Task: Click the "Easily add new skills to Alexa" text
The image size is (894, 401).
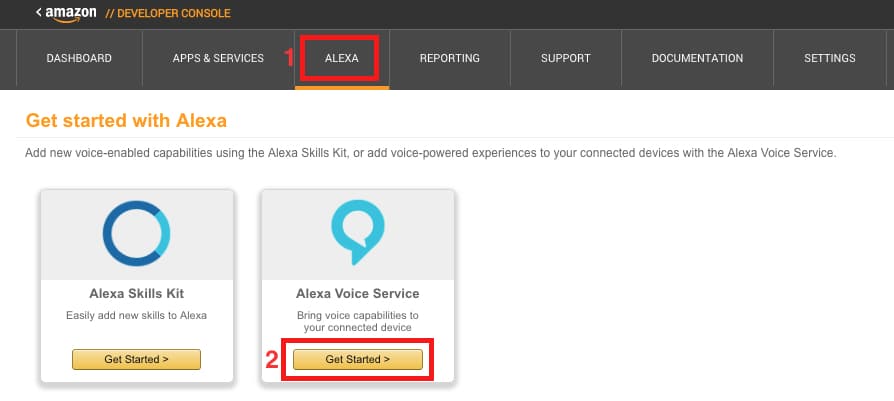Action: point(137,316)
